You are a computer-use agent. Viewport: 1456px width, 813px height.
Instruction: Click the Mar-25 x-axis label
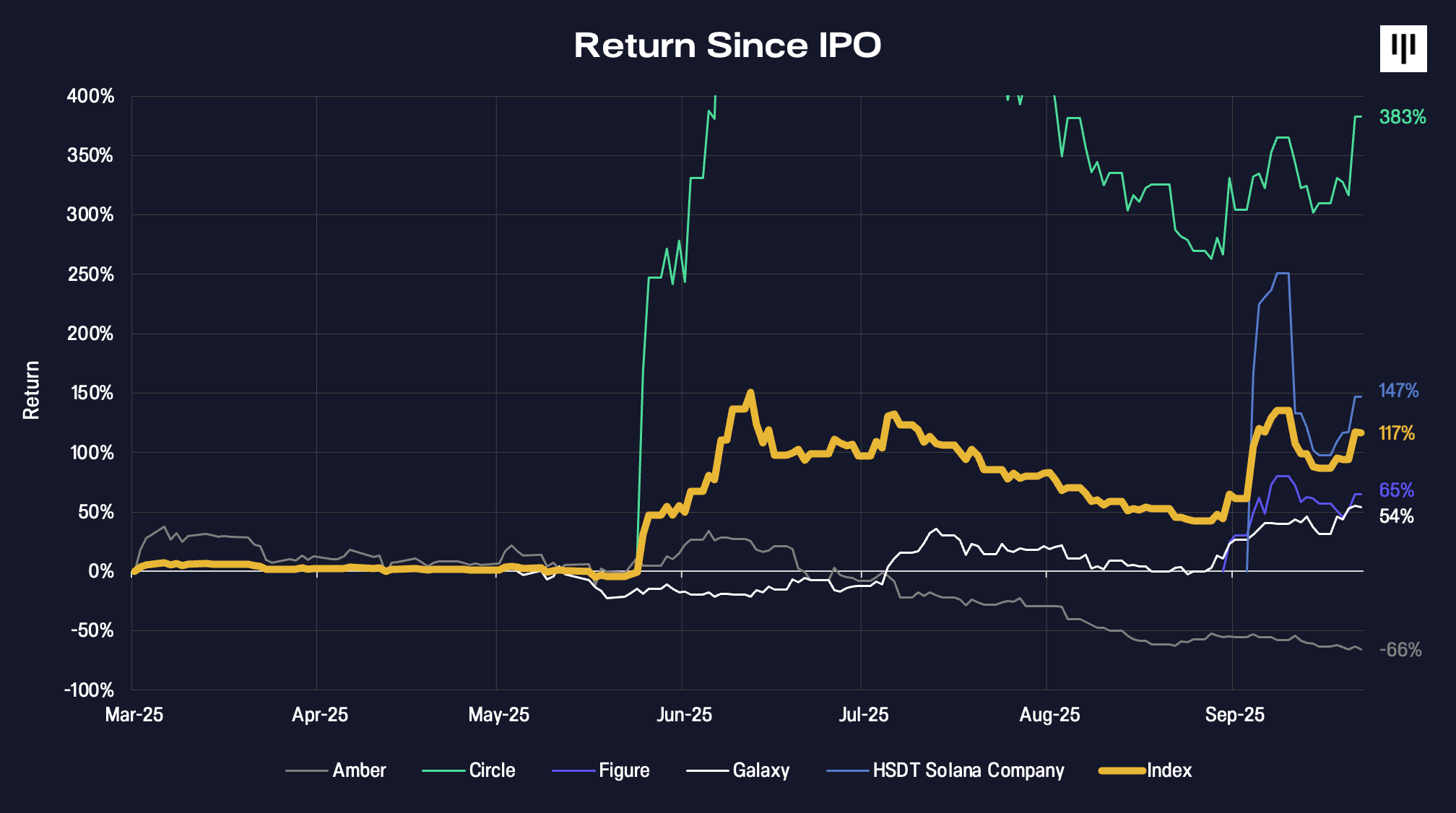pos(134,715)
